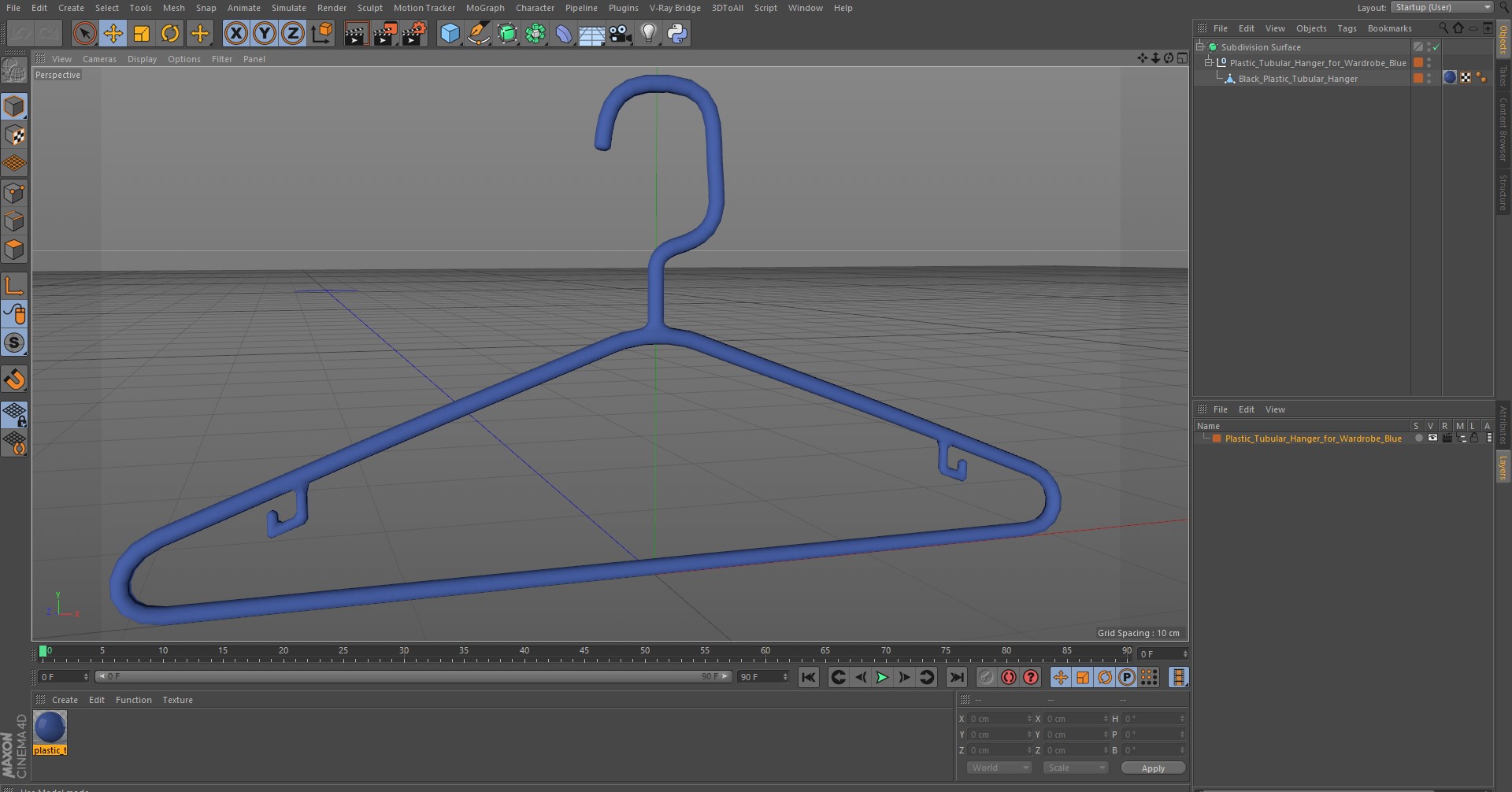Open the V-Ray Bridge menu
The height and width of the screenshot is (792, 1512).
[675, 8]
